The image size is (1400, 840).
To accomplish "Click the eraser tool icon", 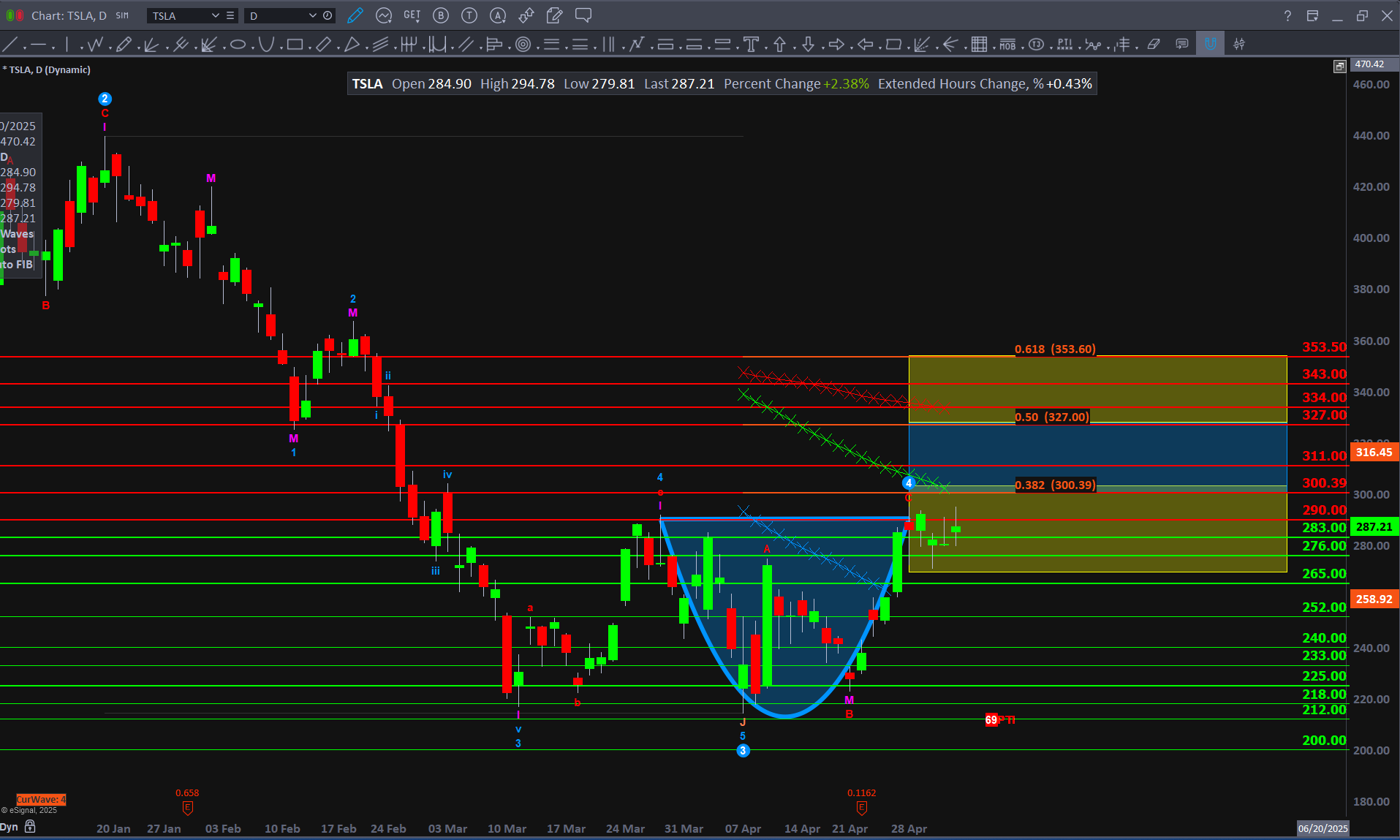I will [x=1154, y=45].
